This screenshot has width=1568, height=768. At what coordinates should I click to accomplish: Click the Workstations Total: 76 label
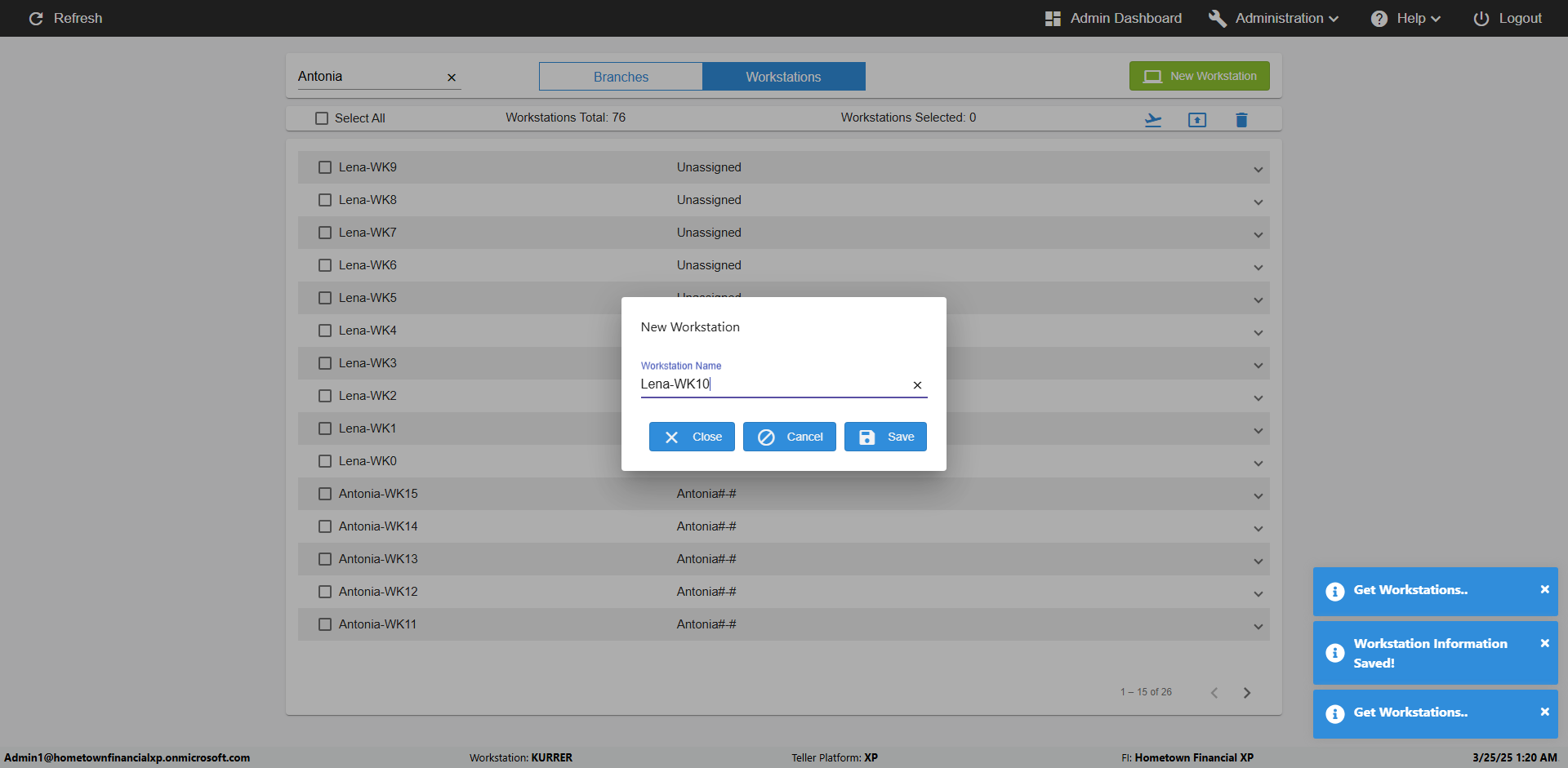coord(565,118)
